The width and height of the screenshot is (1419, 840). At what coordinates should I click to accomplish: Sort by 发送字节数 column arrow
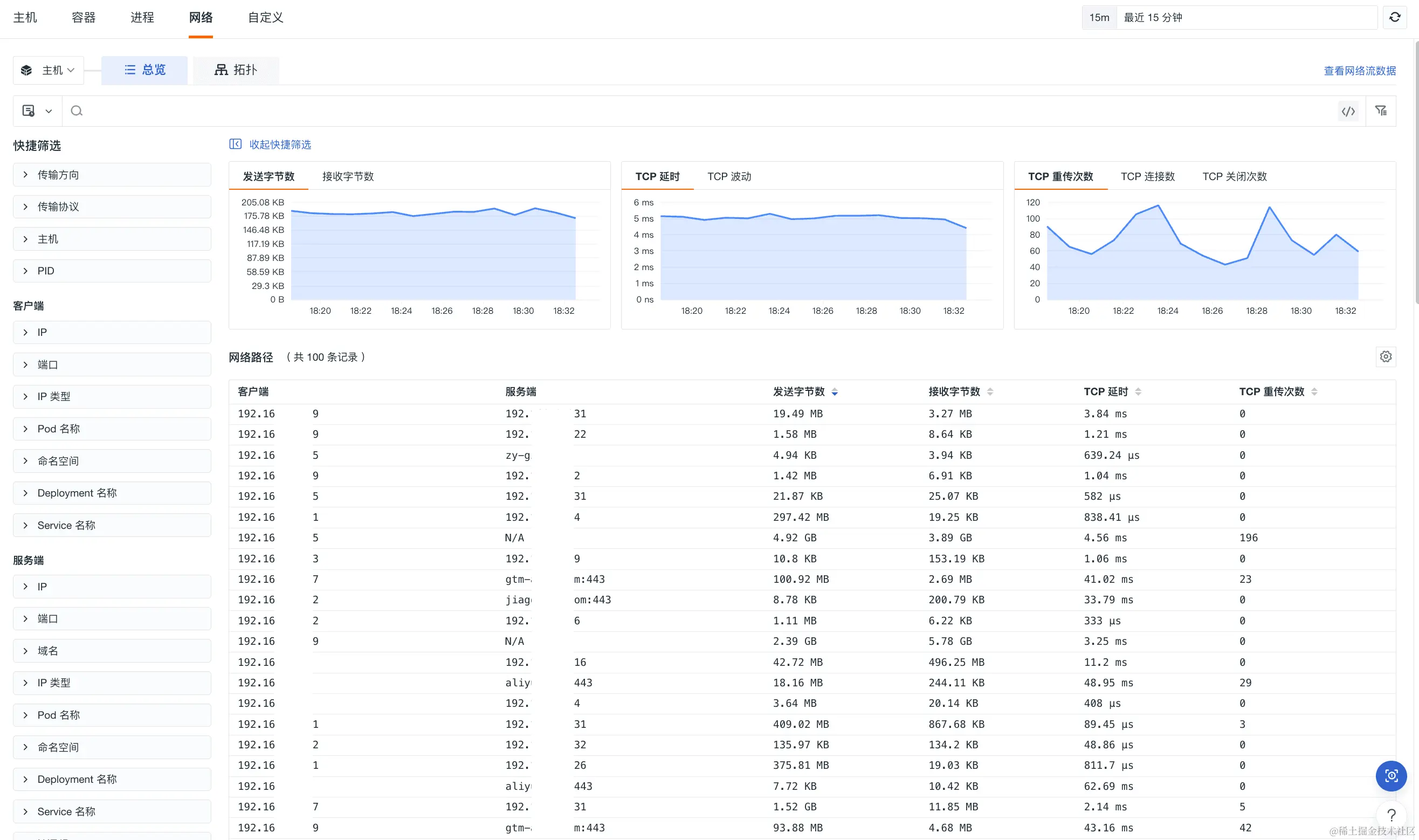[834, 392]
